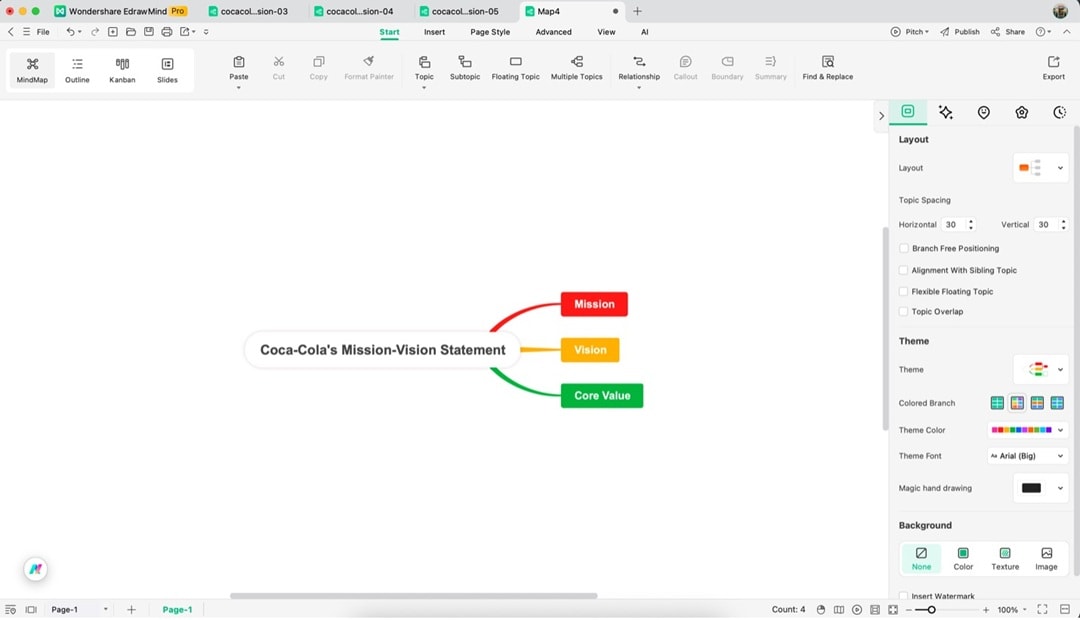Screen dimensions: 1080x620
Task: Insert a new Topic
Action: [x=424, y=68]
